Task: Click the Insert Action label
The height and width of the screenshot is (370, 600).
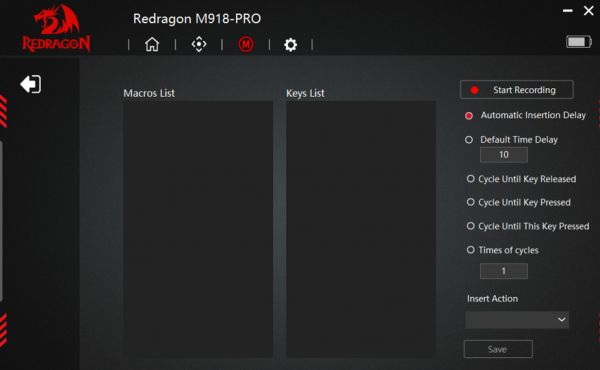Action: click(492, 298)
